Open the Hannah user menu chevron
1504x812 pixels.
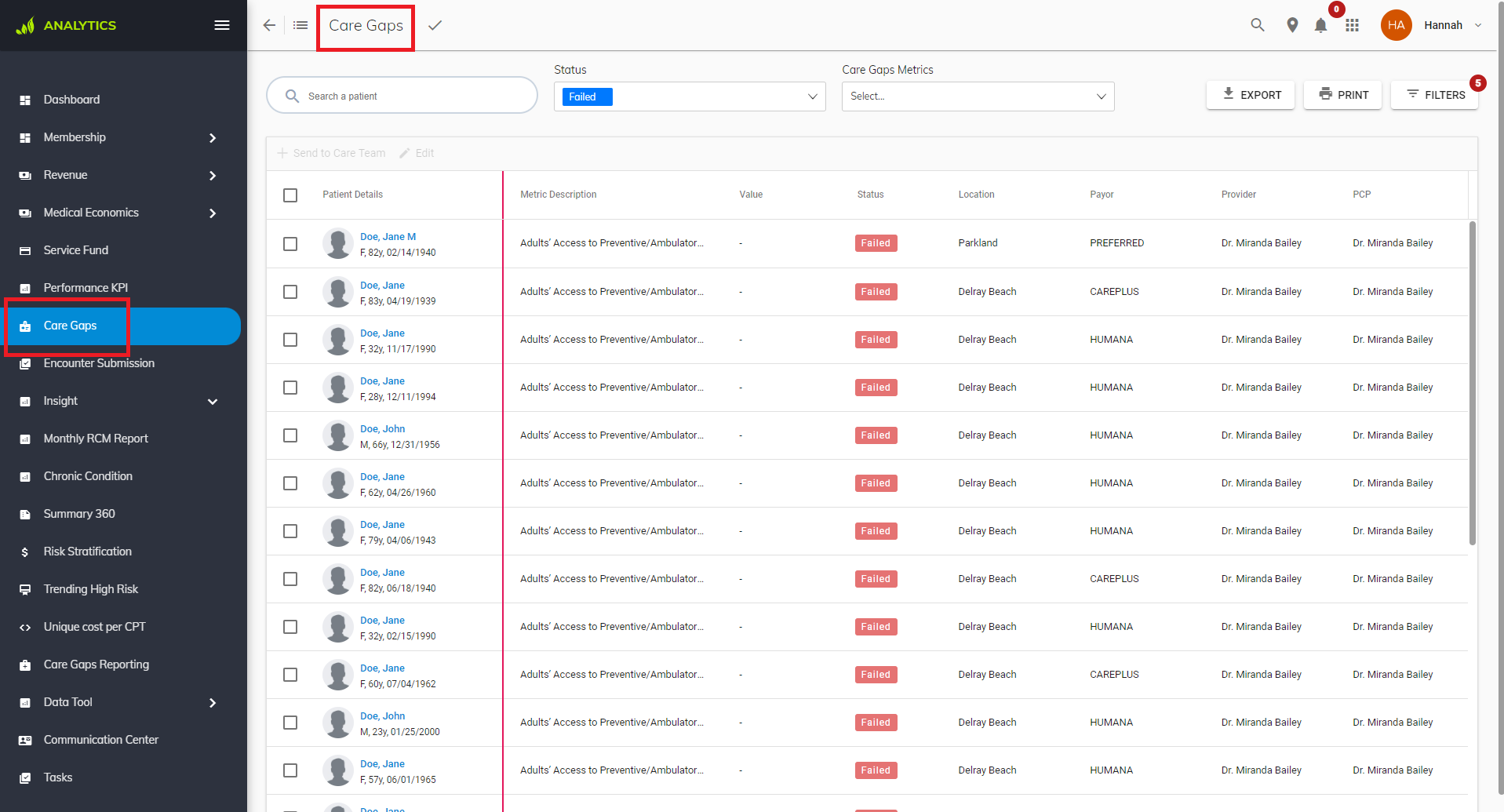1478,25
